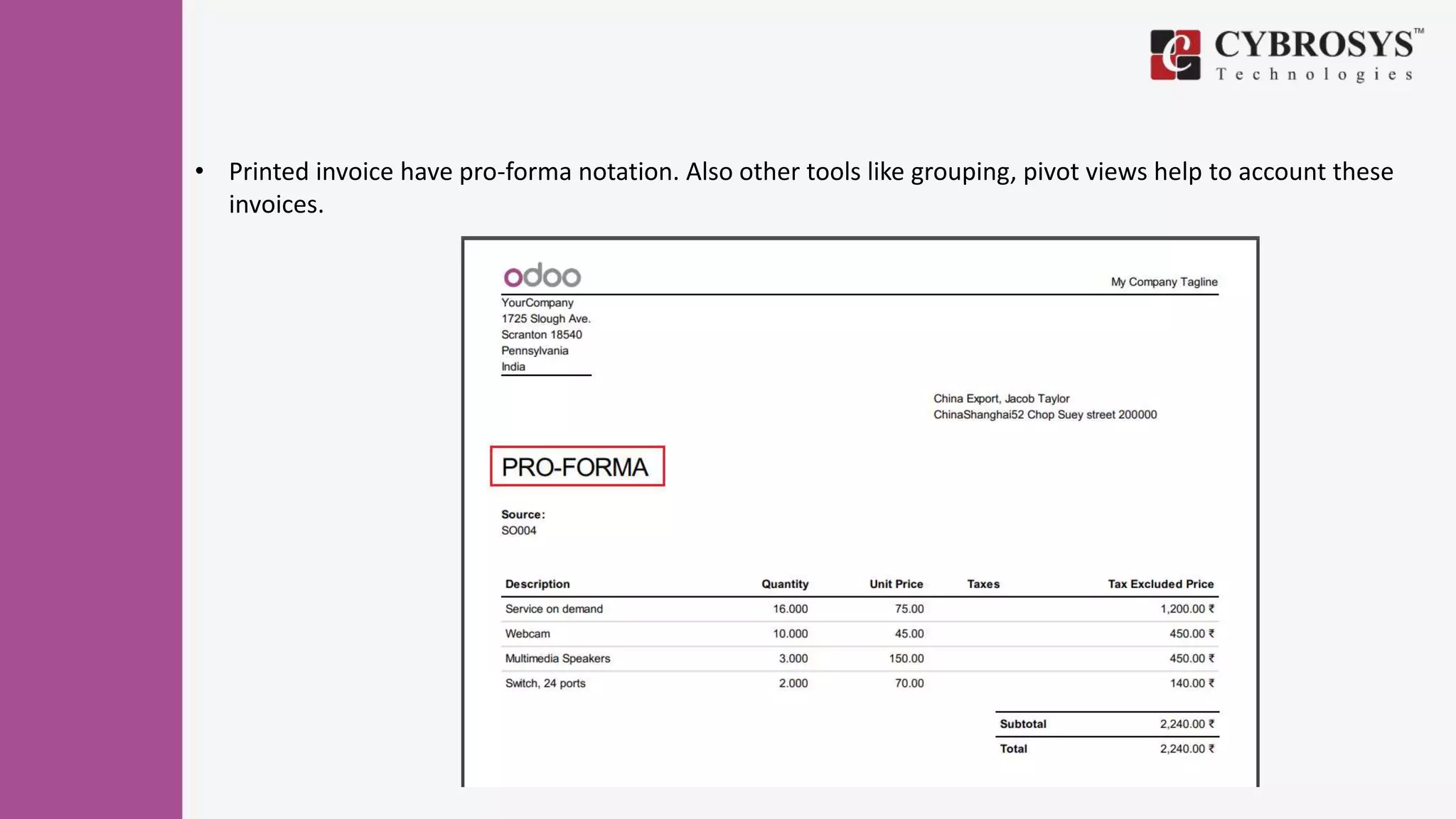This screenshot has width=1456, height=819.
Task: Select the 'My Company Tagline' text
Action: (1165, 282)
